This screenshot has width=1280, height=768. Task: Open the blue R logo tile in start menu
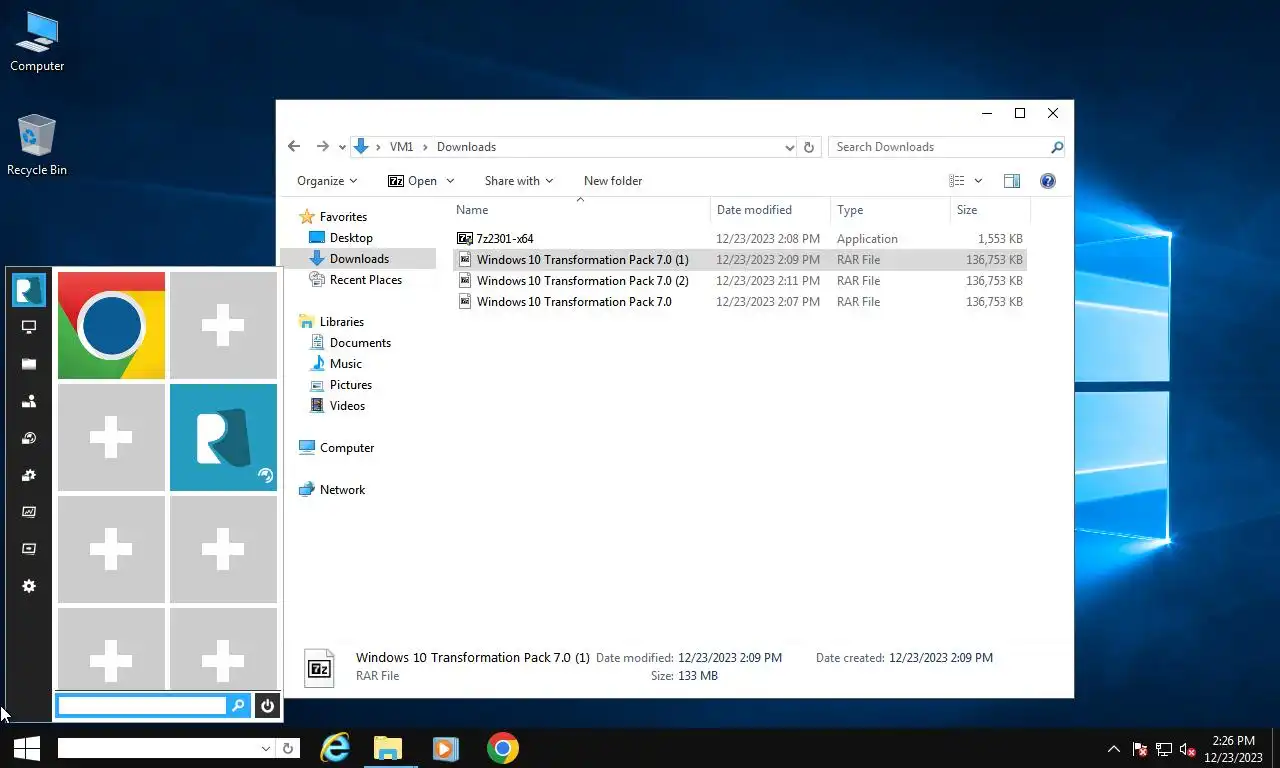pos(223,438)
